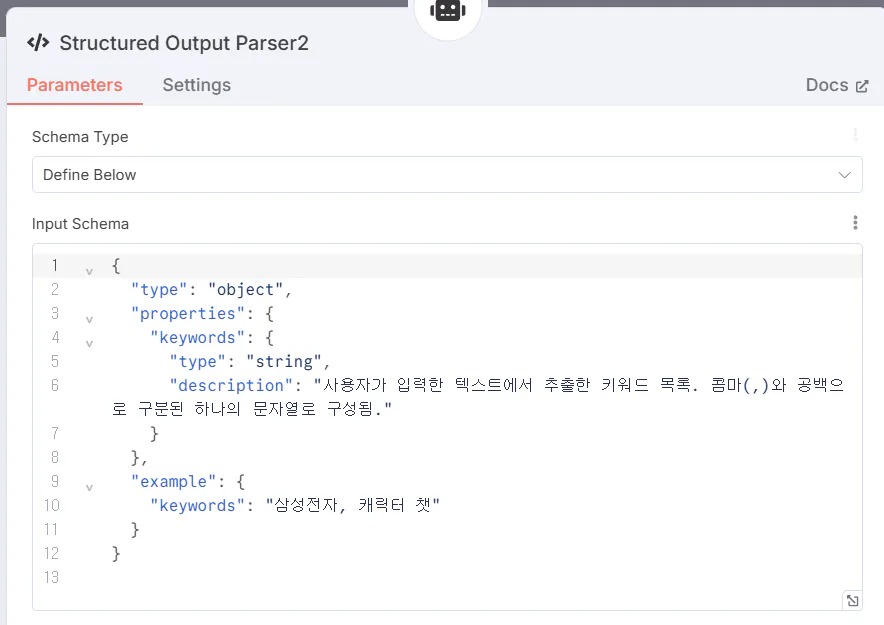This screenshot has height=625, width=884.
Task: Switch to the Settings tab
Action: point(196,85)
